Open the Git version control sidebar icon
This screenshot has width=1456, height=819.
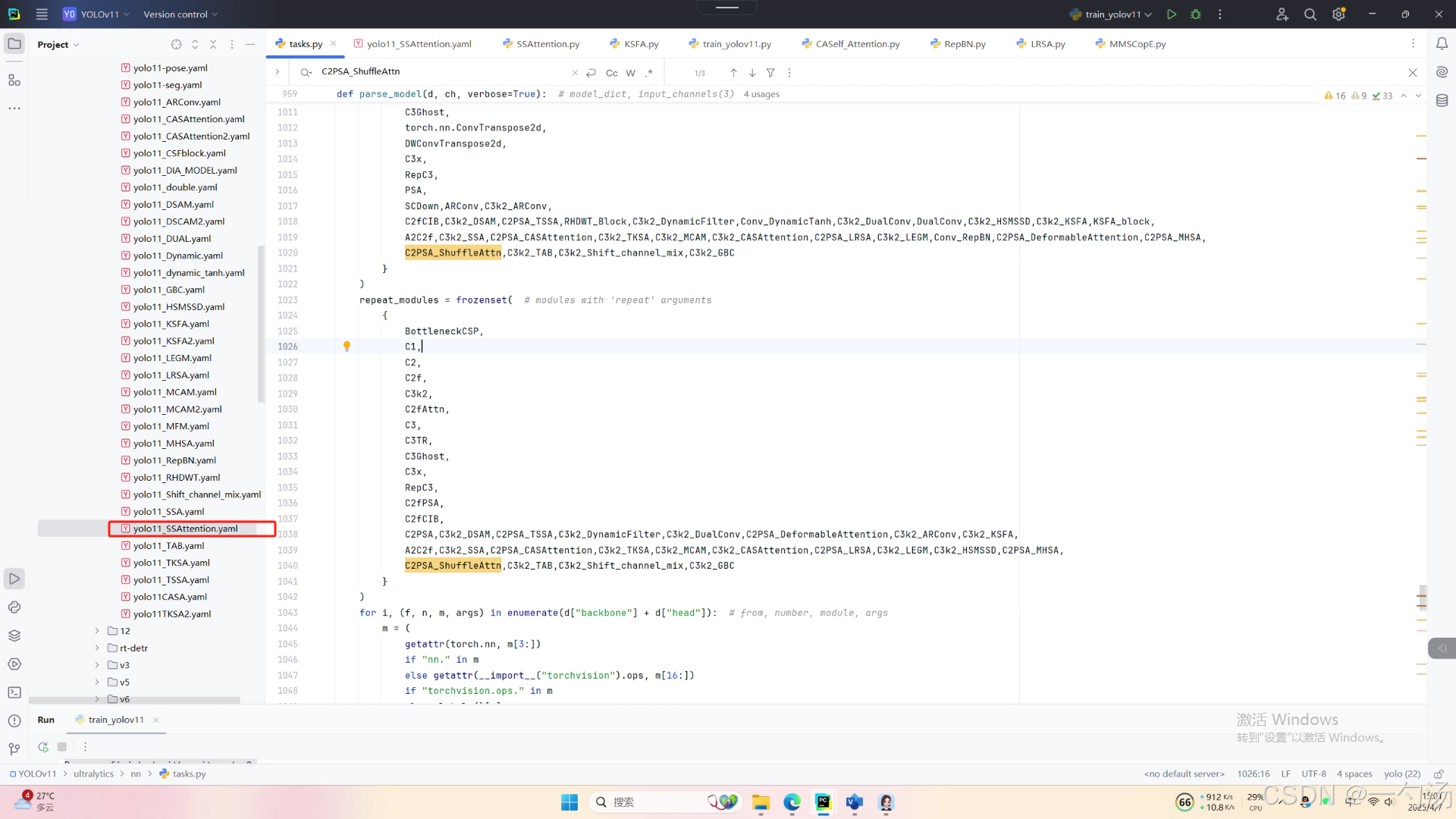click(x=14, y=748)
